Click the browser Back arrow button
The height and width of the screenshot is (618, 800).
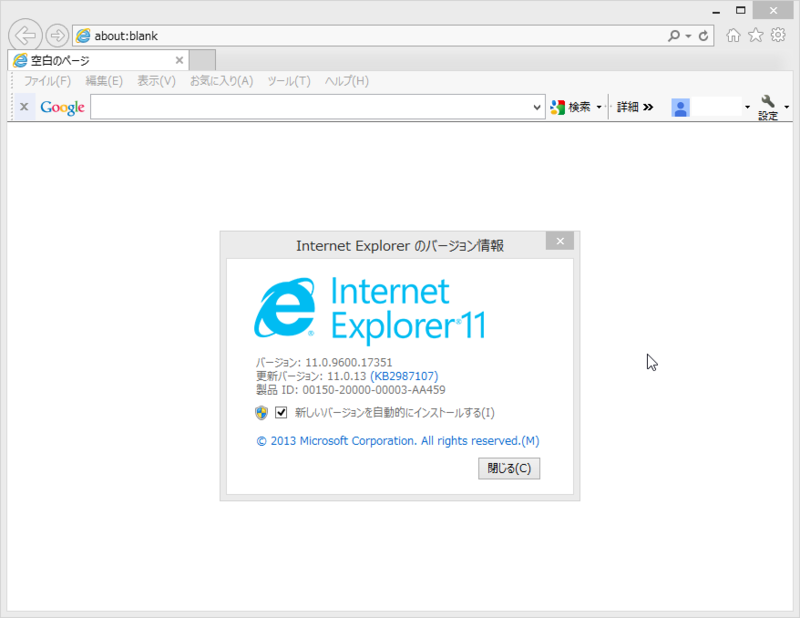(25, 35)
